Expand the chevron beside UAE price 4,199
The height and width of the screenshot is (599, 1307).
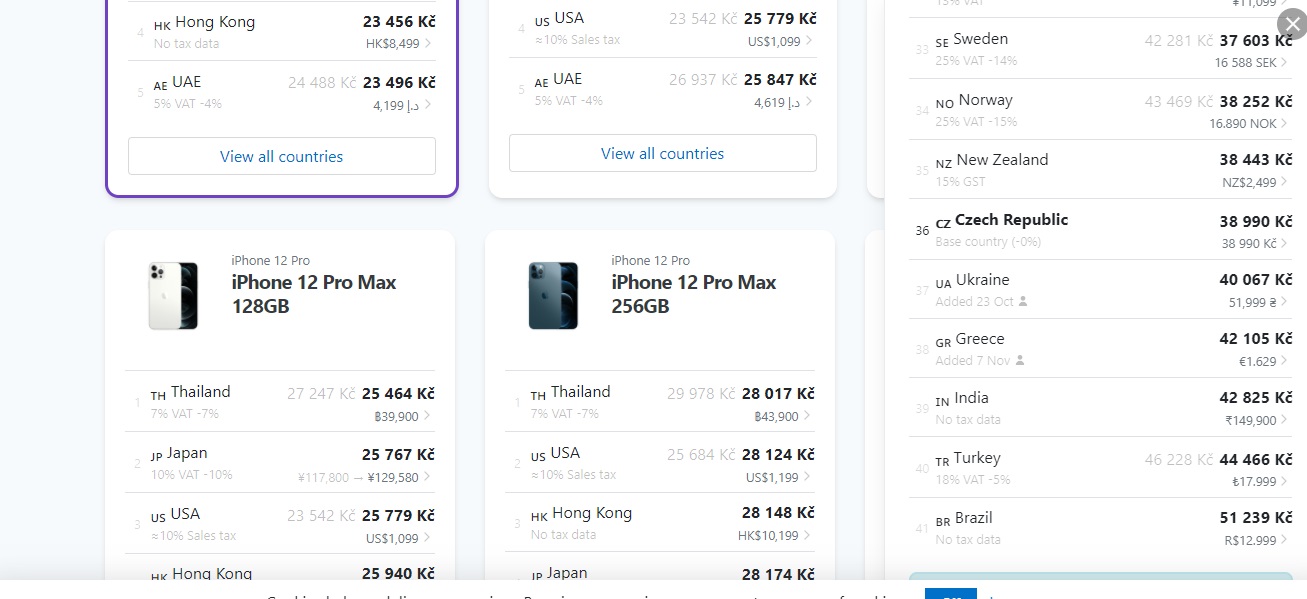(x=428, y=104)
